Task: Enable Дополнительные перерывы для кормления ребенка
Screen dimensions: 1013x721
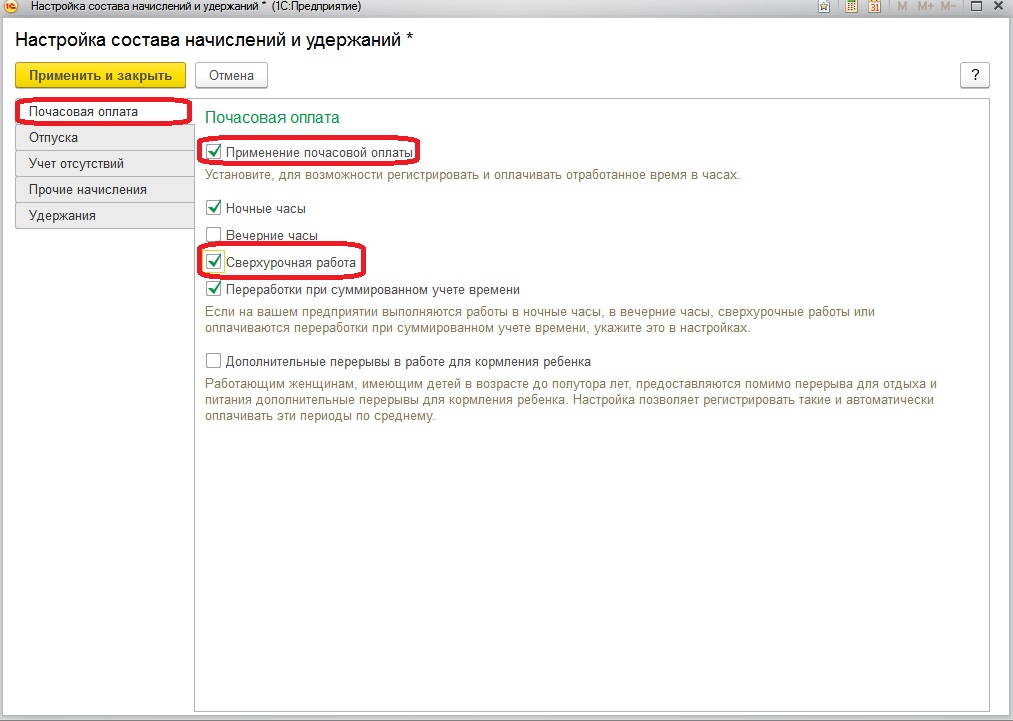Action: click(213, 361)
